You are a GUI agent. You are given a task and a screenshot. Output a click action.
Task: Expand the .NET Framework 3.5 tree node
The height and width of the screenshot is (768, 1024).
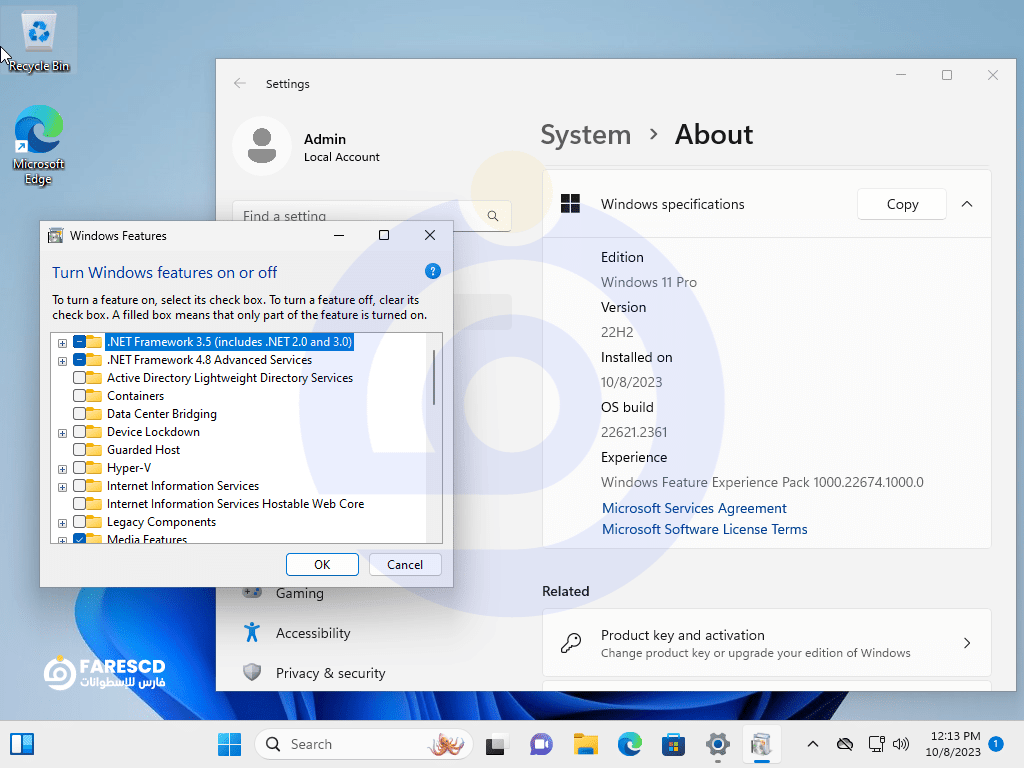click(62, 343)
